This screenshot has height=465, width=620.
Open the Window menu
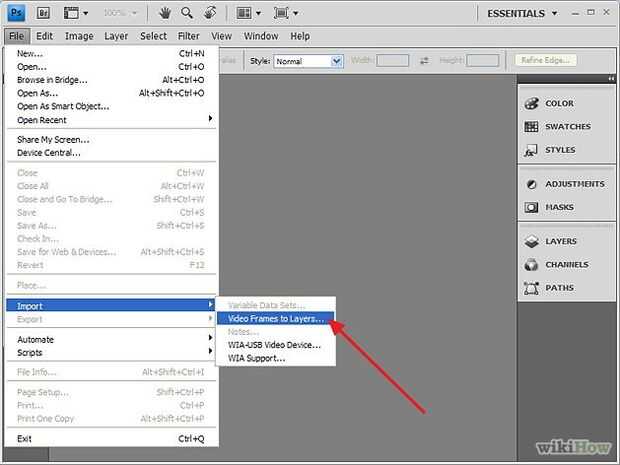[261, 36]
